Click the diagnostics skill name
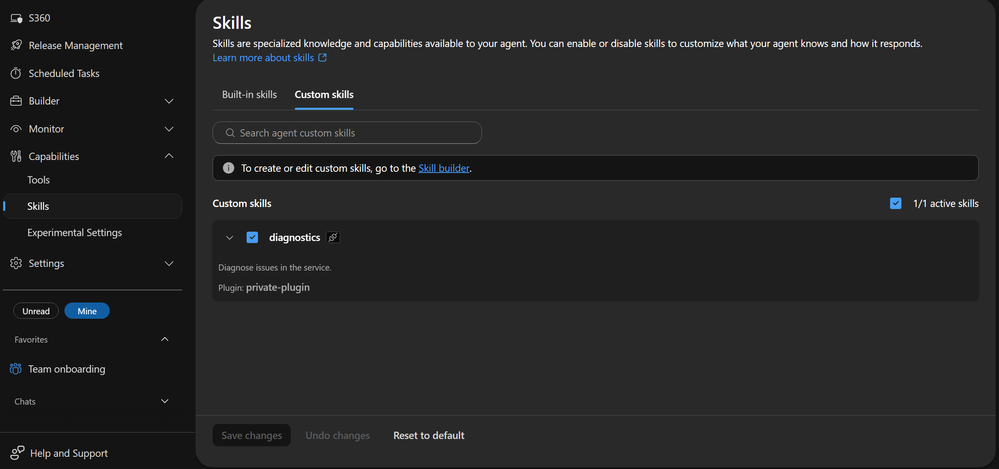Viewport: 999px width, 469px height. coord(294,238)
